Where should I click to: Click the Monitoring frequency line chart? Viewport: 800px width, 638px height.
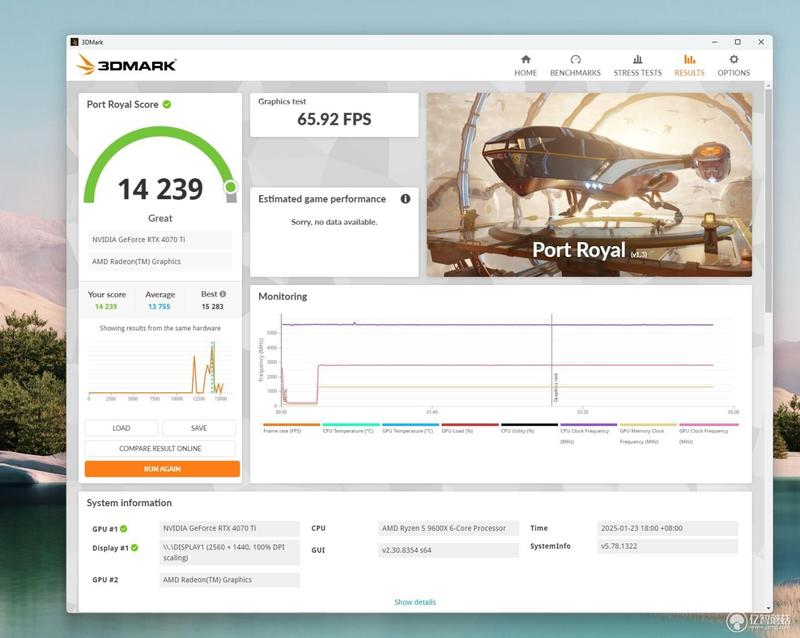coord(497,362)
